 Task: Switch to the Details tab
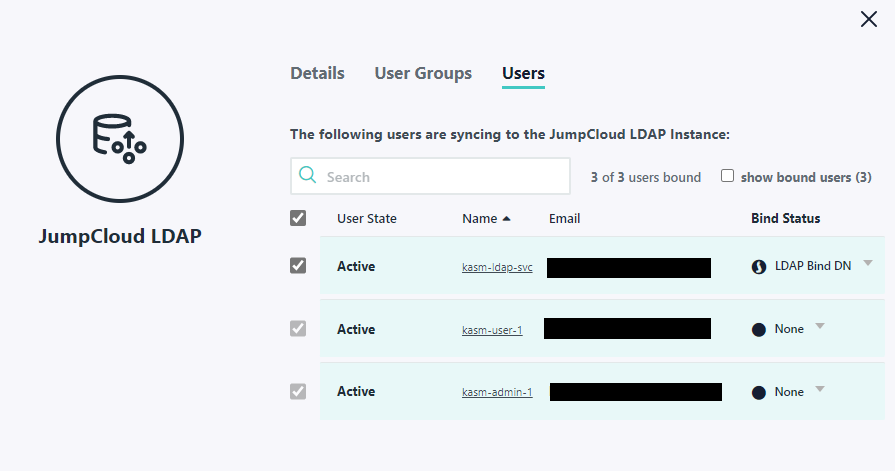tap(317, 73)
